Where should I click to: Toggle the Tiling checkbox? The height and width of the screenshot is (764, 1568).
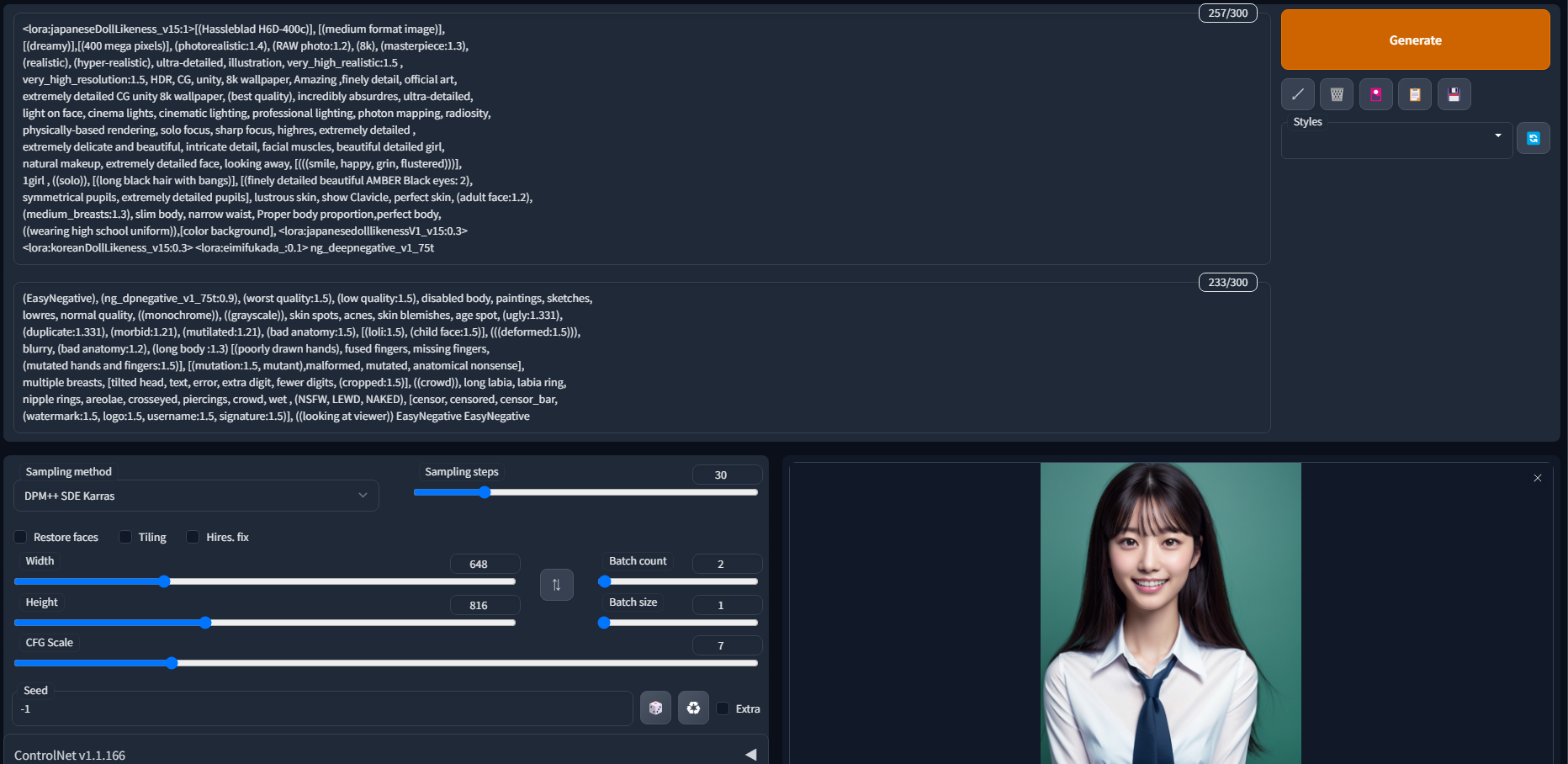125,537
